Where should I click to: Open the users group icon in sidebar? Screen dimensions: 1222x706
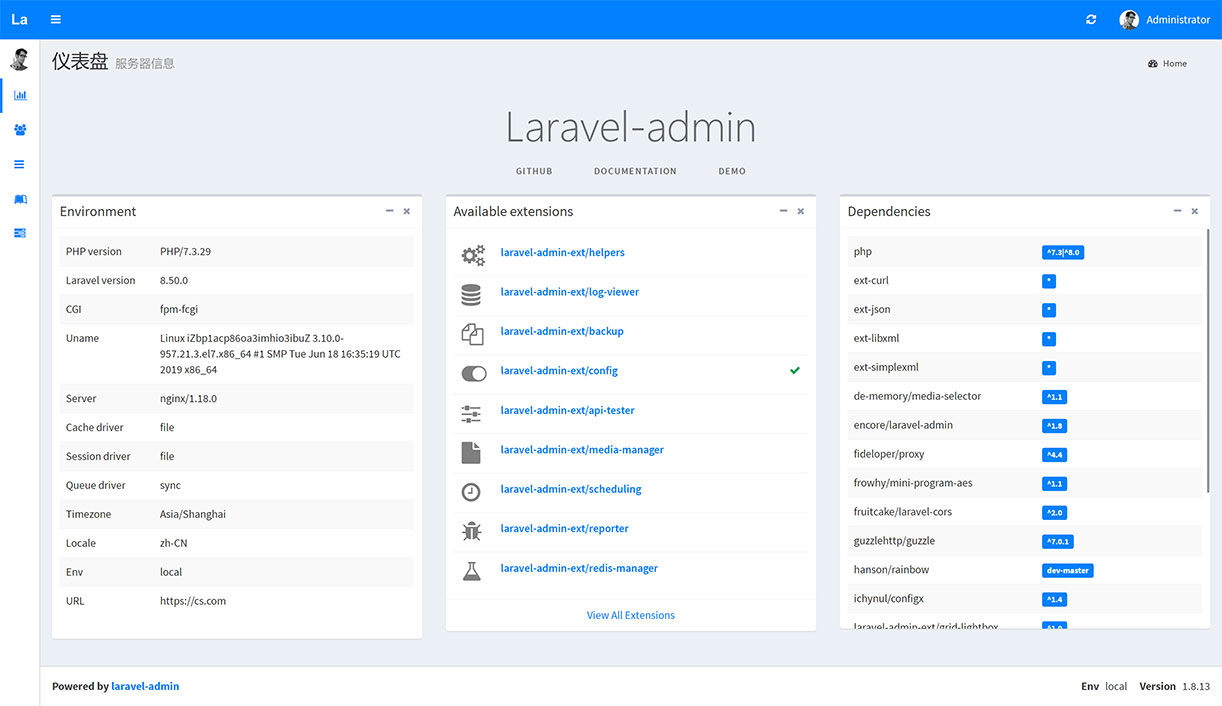[20, 130]
